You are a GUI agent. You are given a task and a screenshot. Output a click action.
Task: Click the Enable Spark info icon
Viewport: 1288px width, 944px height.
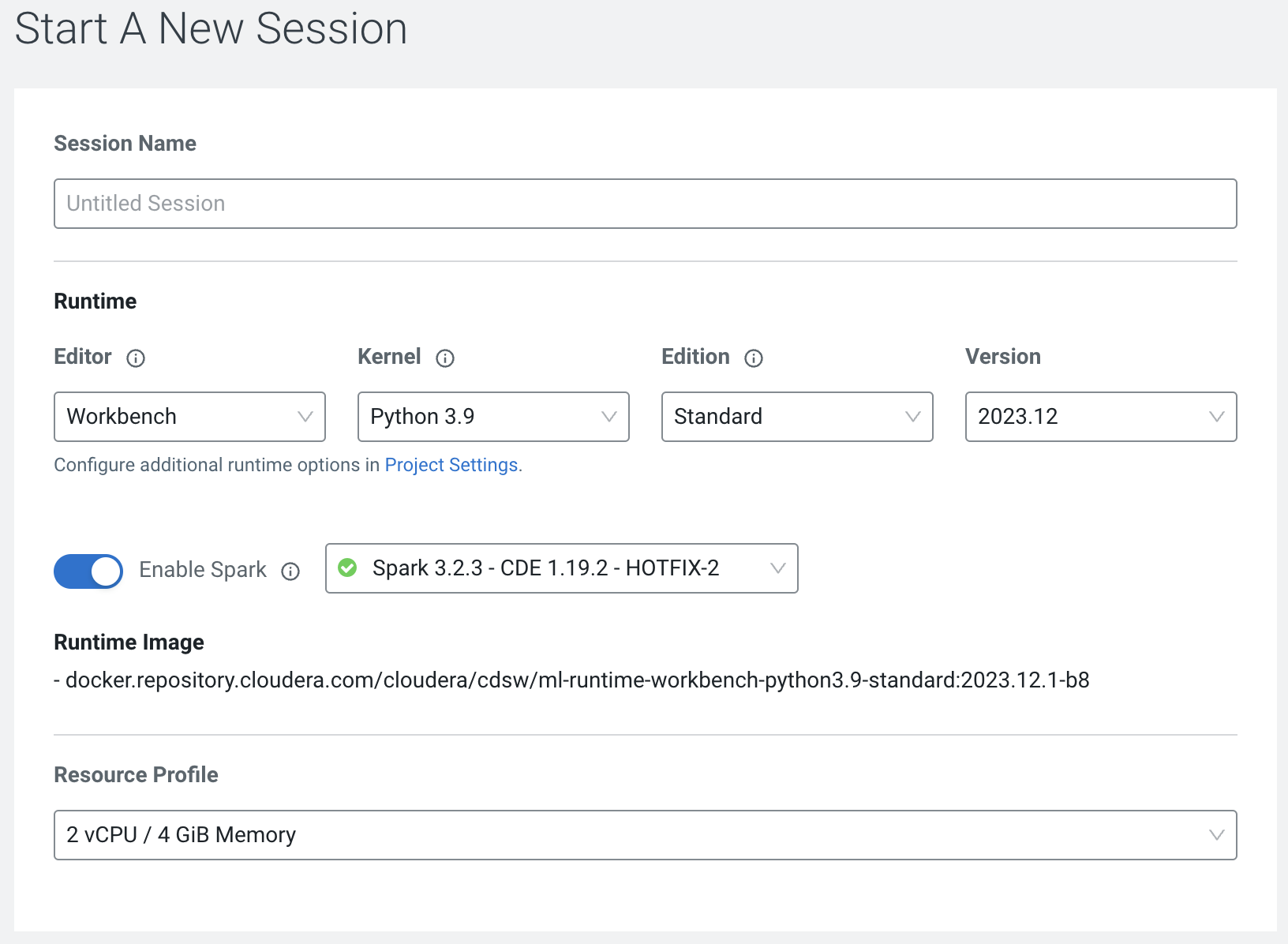pos(290,571)
